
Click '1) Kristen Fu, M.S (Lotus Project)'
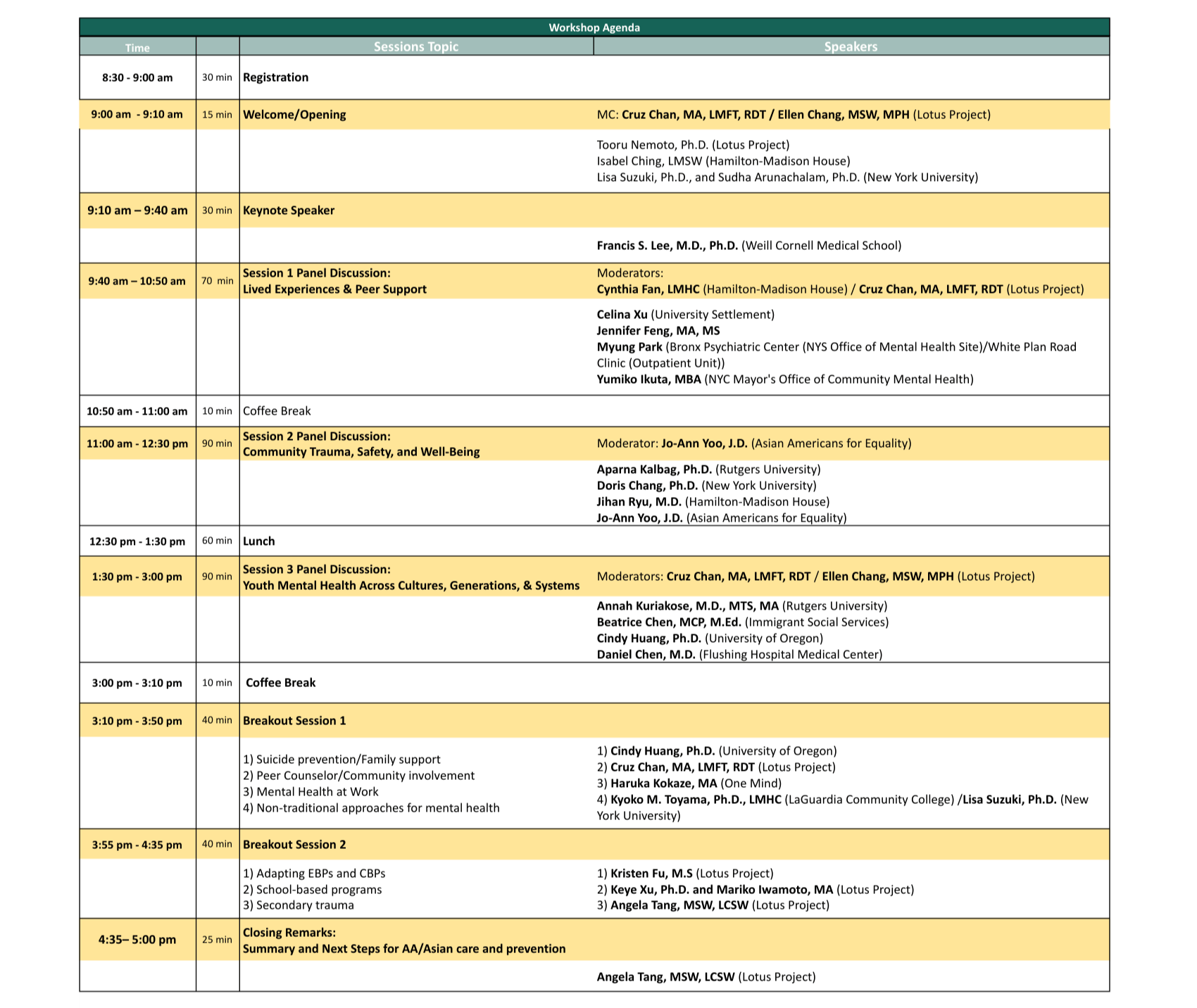click(x=685, y=874)
